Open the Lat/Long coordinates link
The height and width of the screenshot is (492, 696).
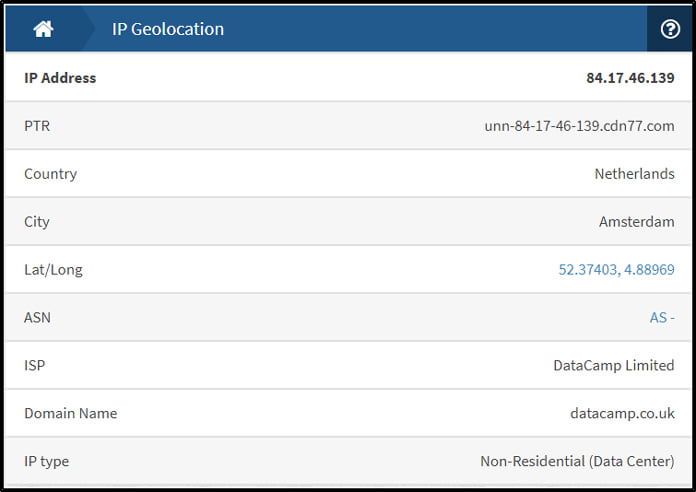click(x=616, y=270)
